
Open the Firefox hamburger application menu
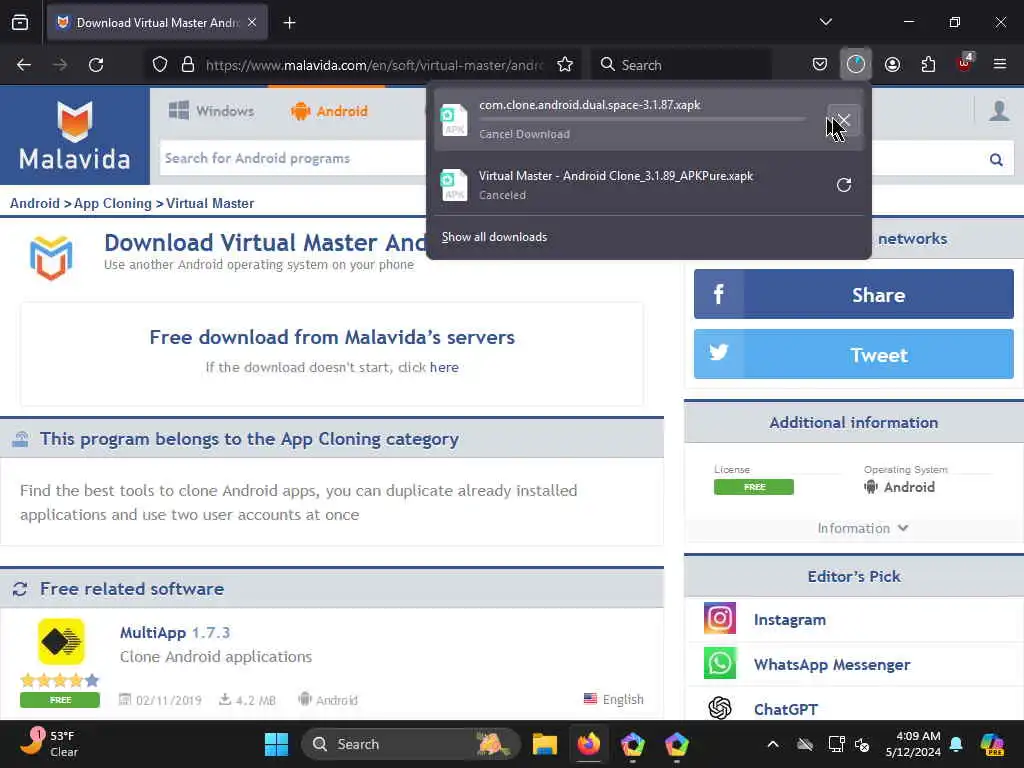1000,64
